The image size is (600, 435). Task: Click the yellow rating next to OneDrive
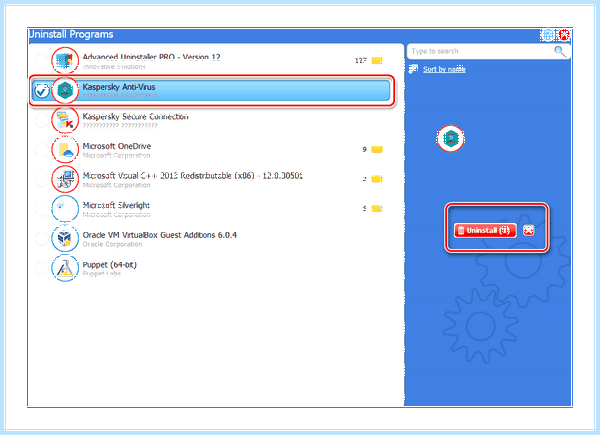377,149
